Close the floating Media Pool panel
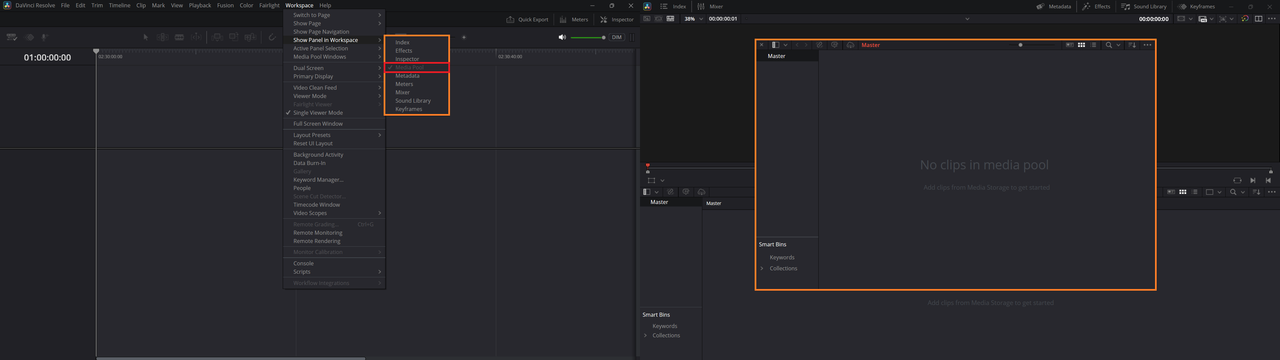 [x=761, y=45]
